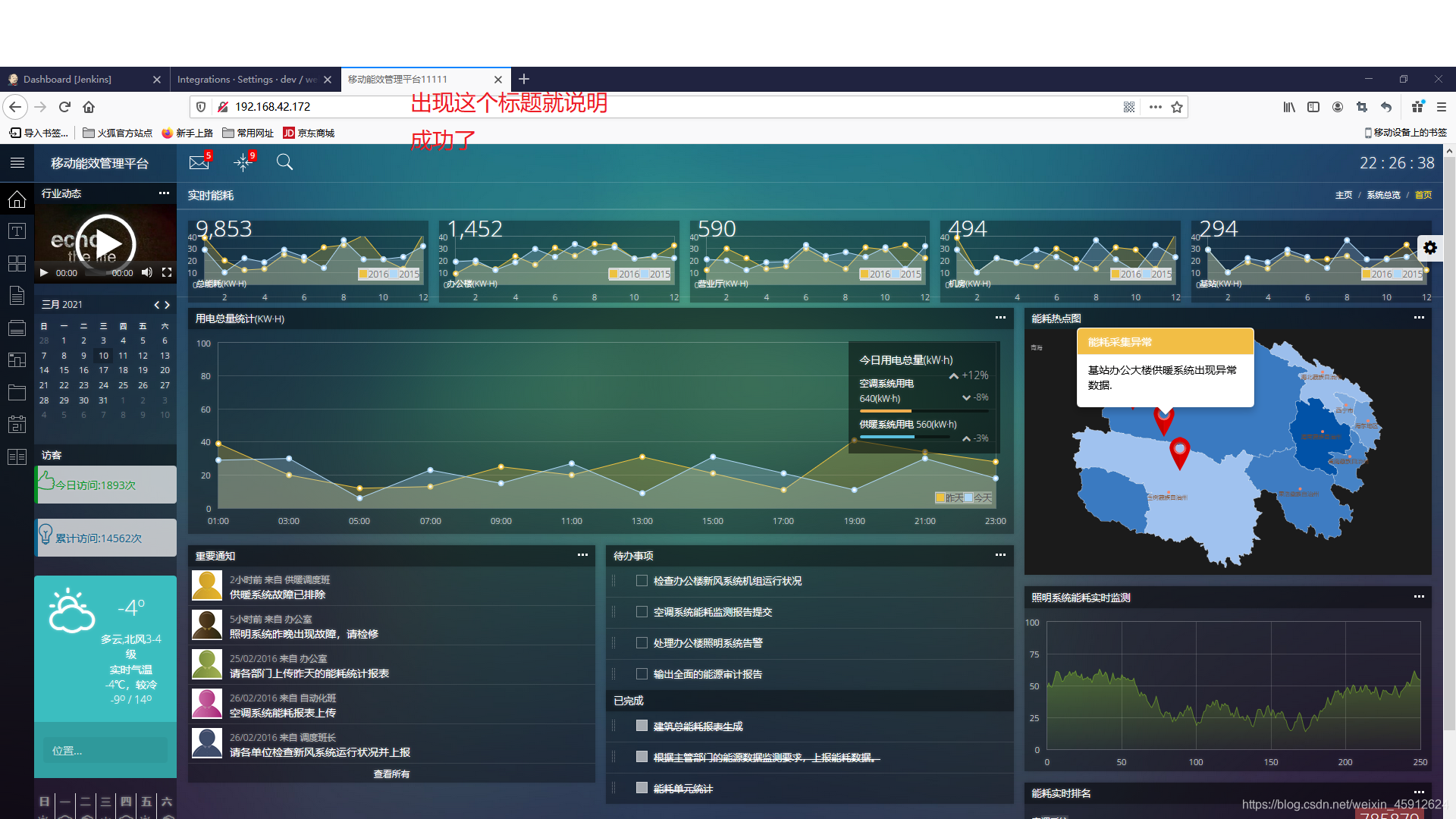Mute the video volume icon

[x=147, y=272]
